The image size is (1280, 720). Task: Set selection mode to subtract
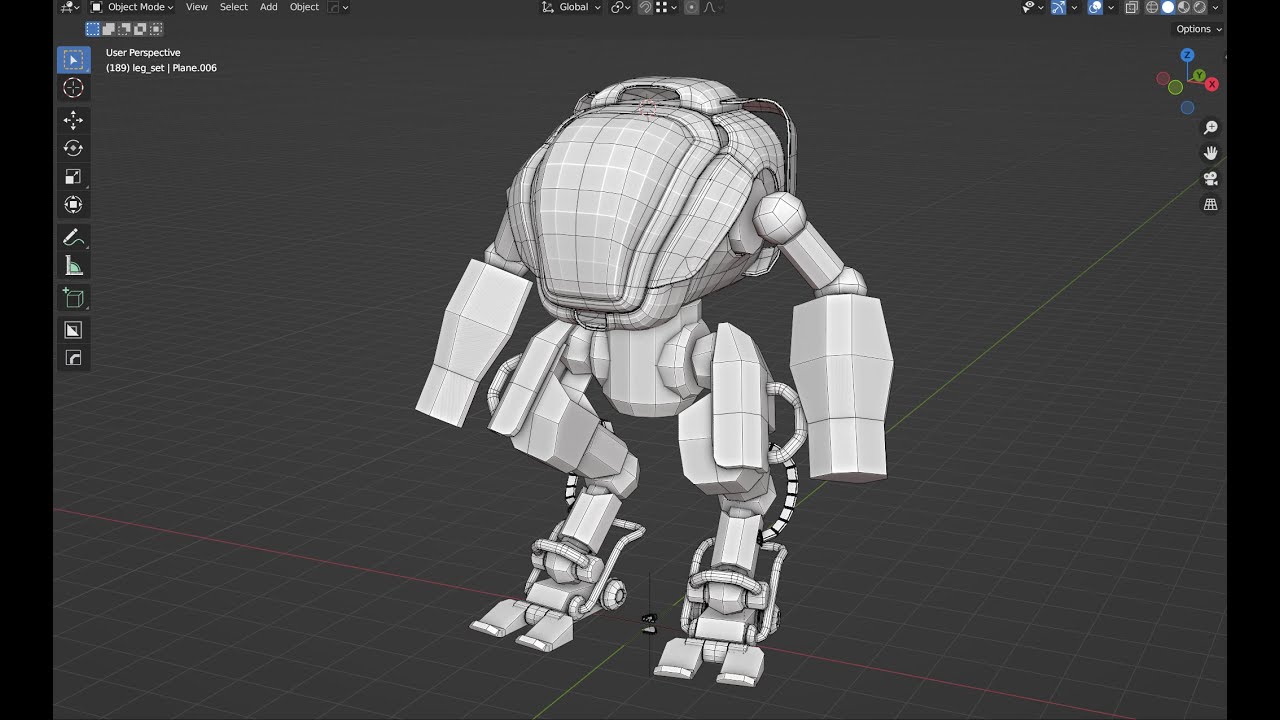(125, 29)
